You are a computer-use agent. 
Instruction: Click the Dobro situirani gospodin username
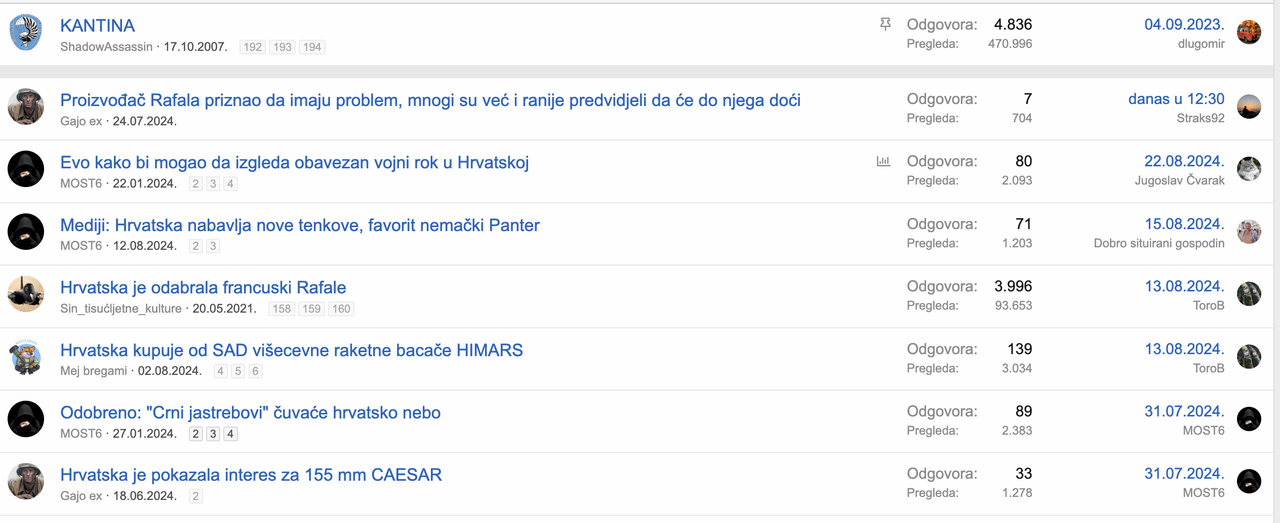1159,243
